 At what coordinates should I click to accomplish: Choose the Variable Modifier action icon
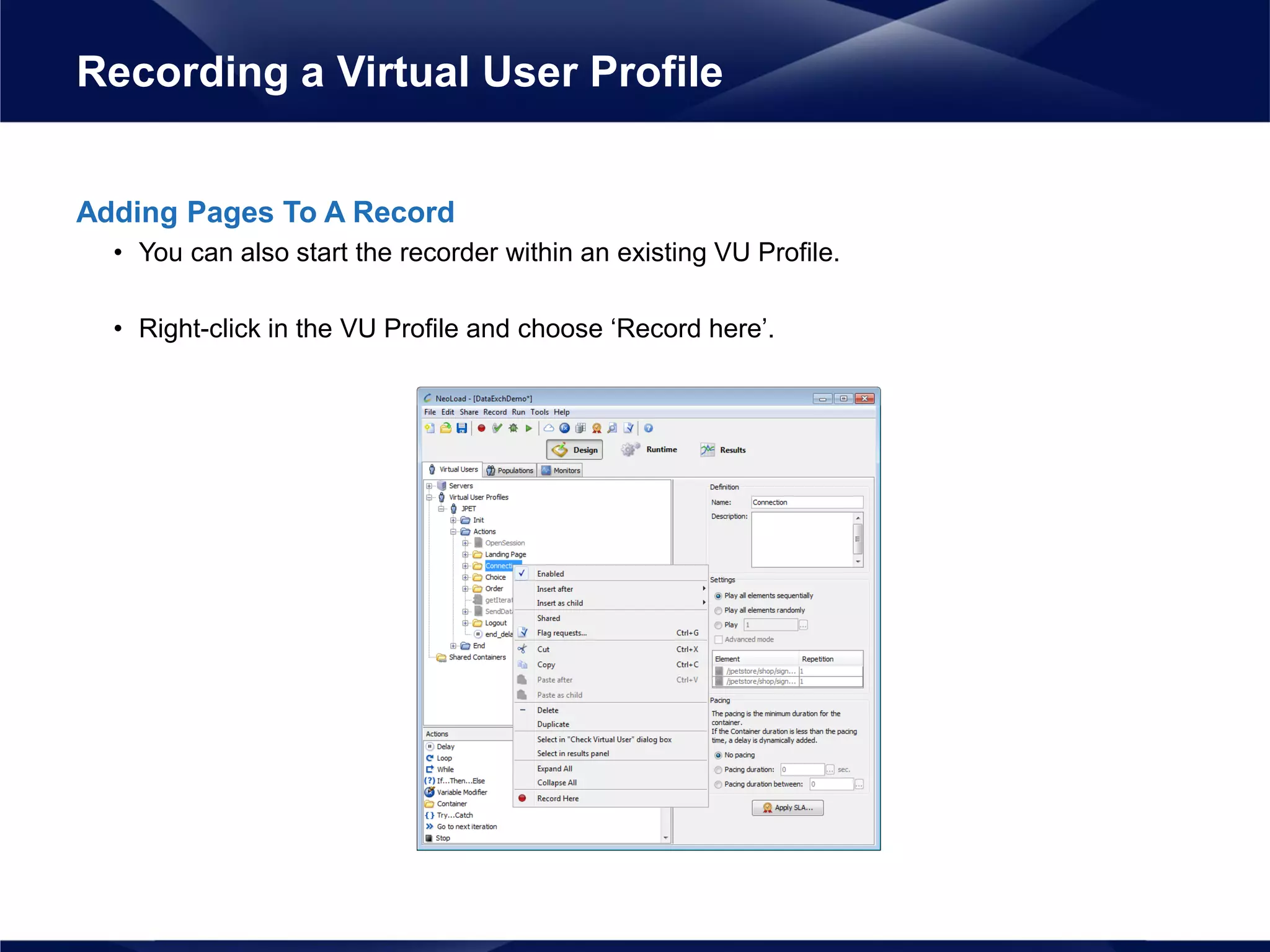click(x=430, y=792)
